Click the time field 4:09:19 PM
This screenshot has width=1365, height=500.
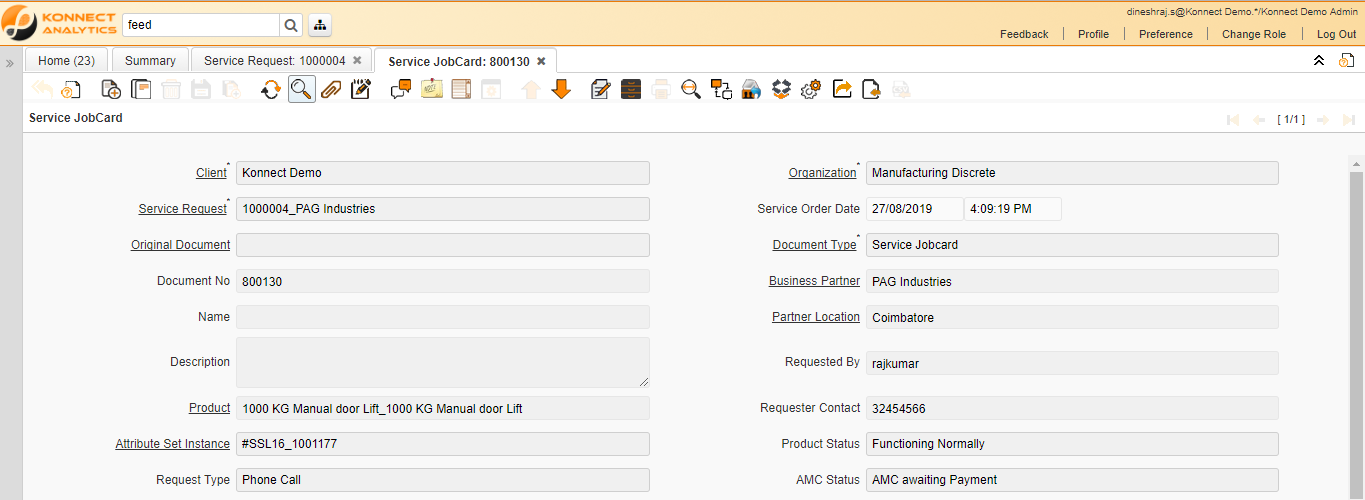1012,209
